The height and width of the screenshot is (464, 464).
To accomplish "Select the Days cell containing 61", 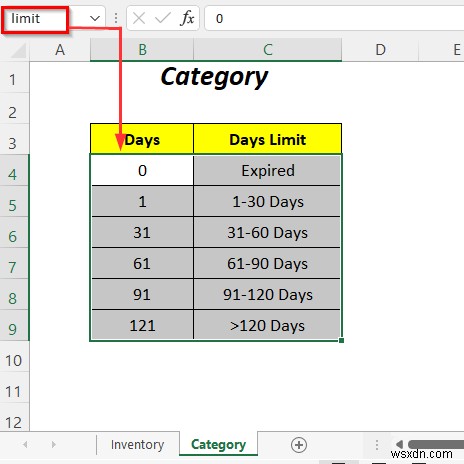I will (142, 263).
